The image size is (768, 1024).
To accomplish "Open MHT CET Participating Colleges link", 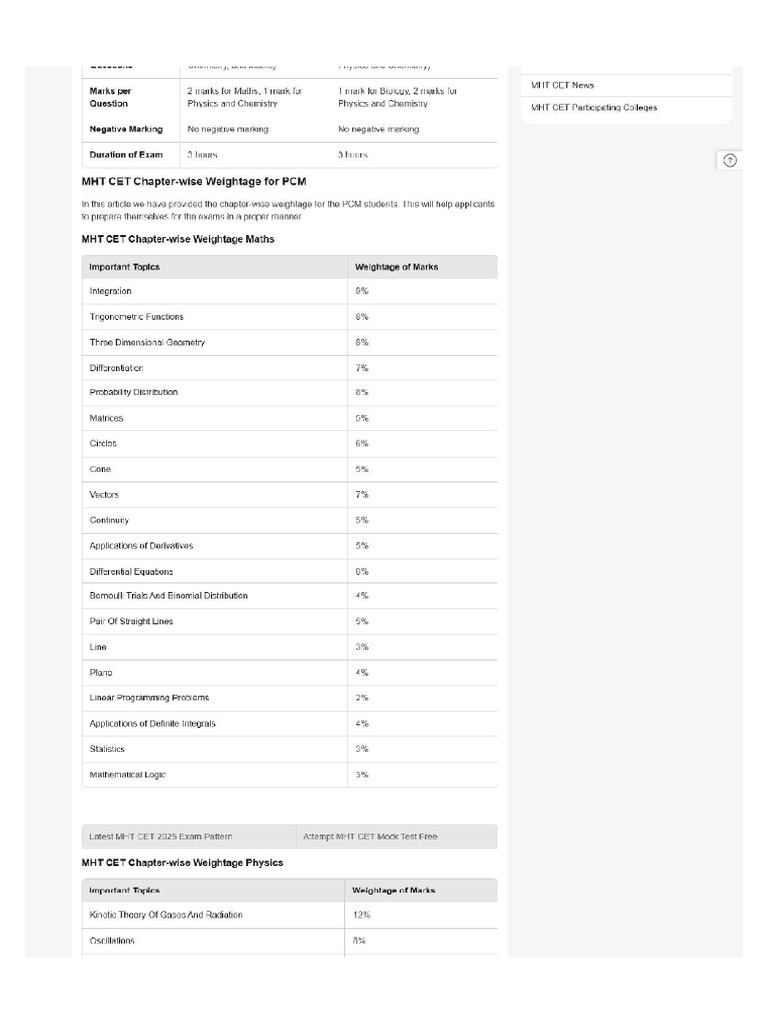I will (x=594, y=107).
